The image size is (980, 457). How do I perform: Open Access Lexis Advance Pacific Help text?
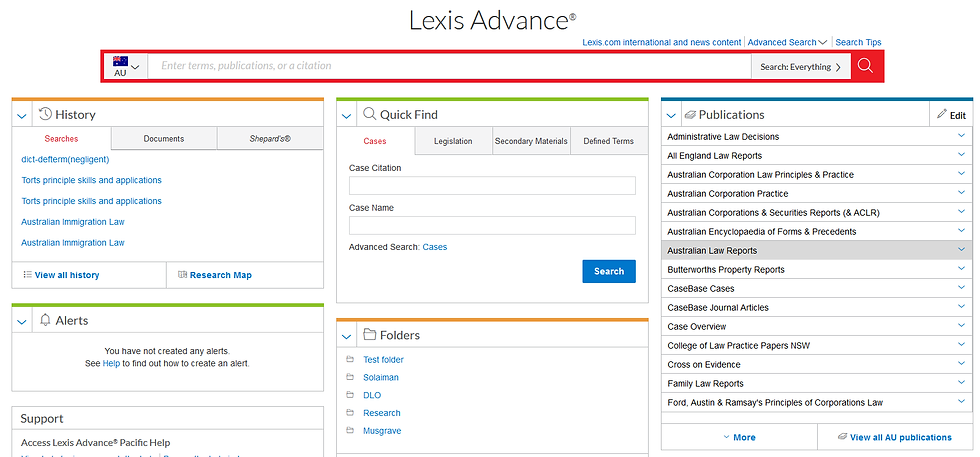96,443
